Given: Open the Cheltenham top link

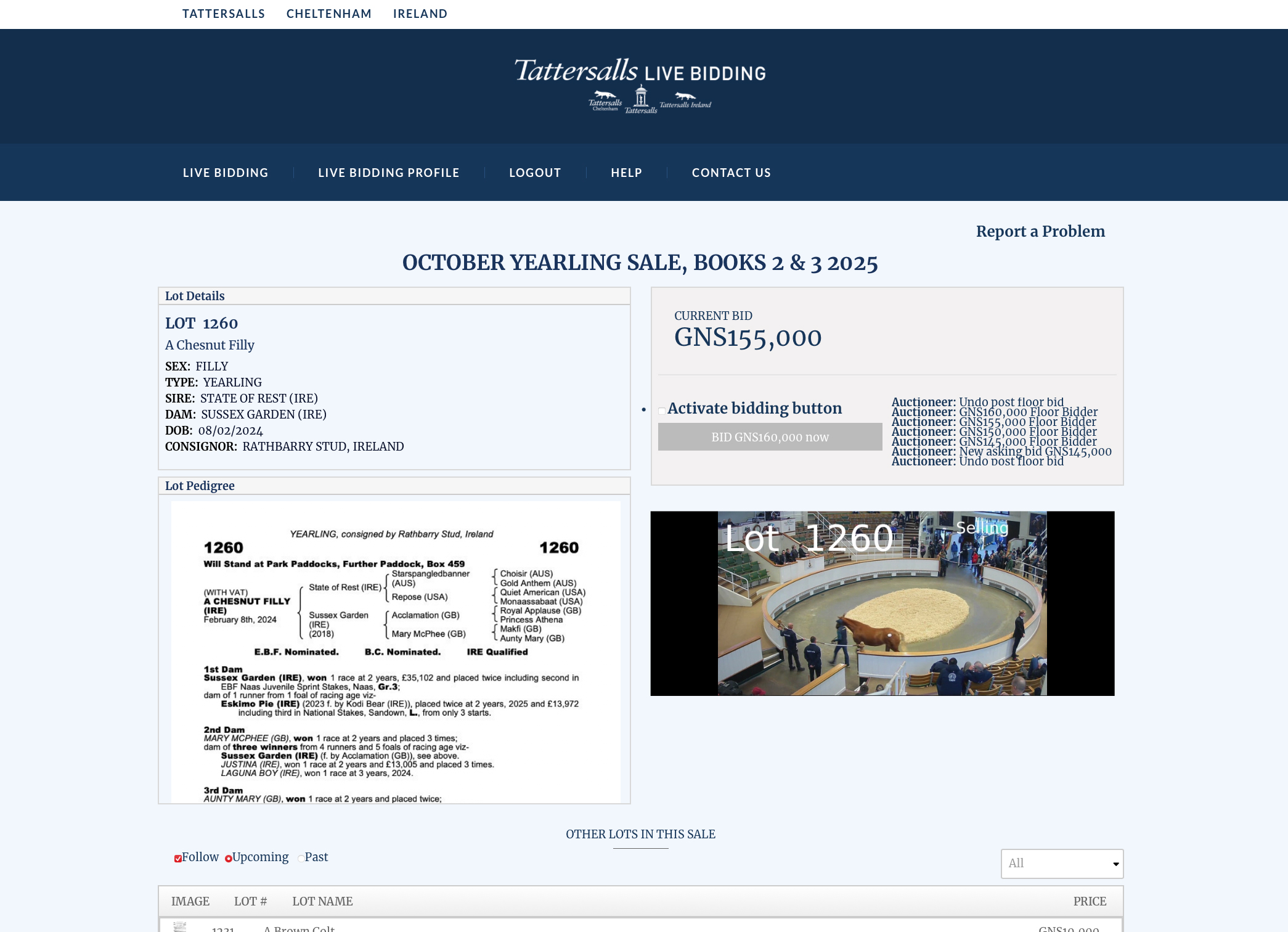Looking at the screenshot, I should click(328, 14).
